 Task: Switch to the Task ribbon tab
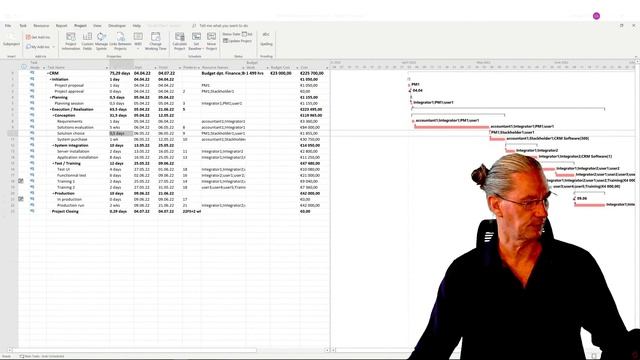[x=23, y=25]
